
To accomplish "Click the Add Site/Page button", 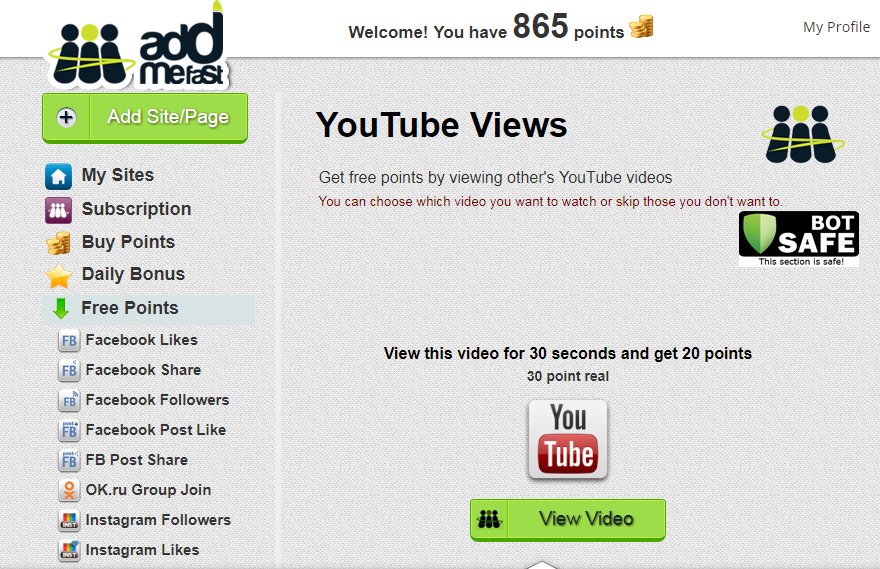I will pos(145,118).
